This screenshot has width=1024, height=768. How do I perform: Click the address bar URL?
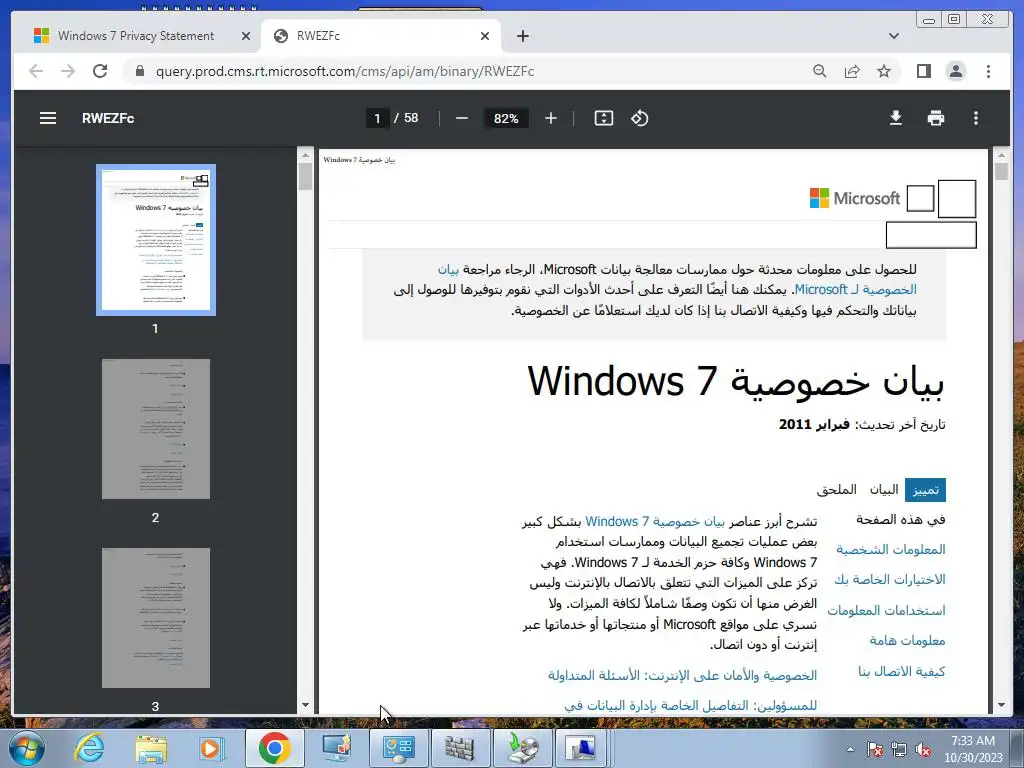tap(345, 71)
